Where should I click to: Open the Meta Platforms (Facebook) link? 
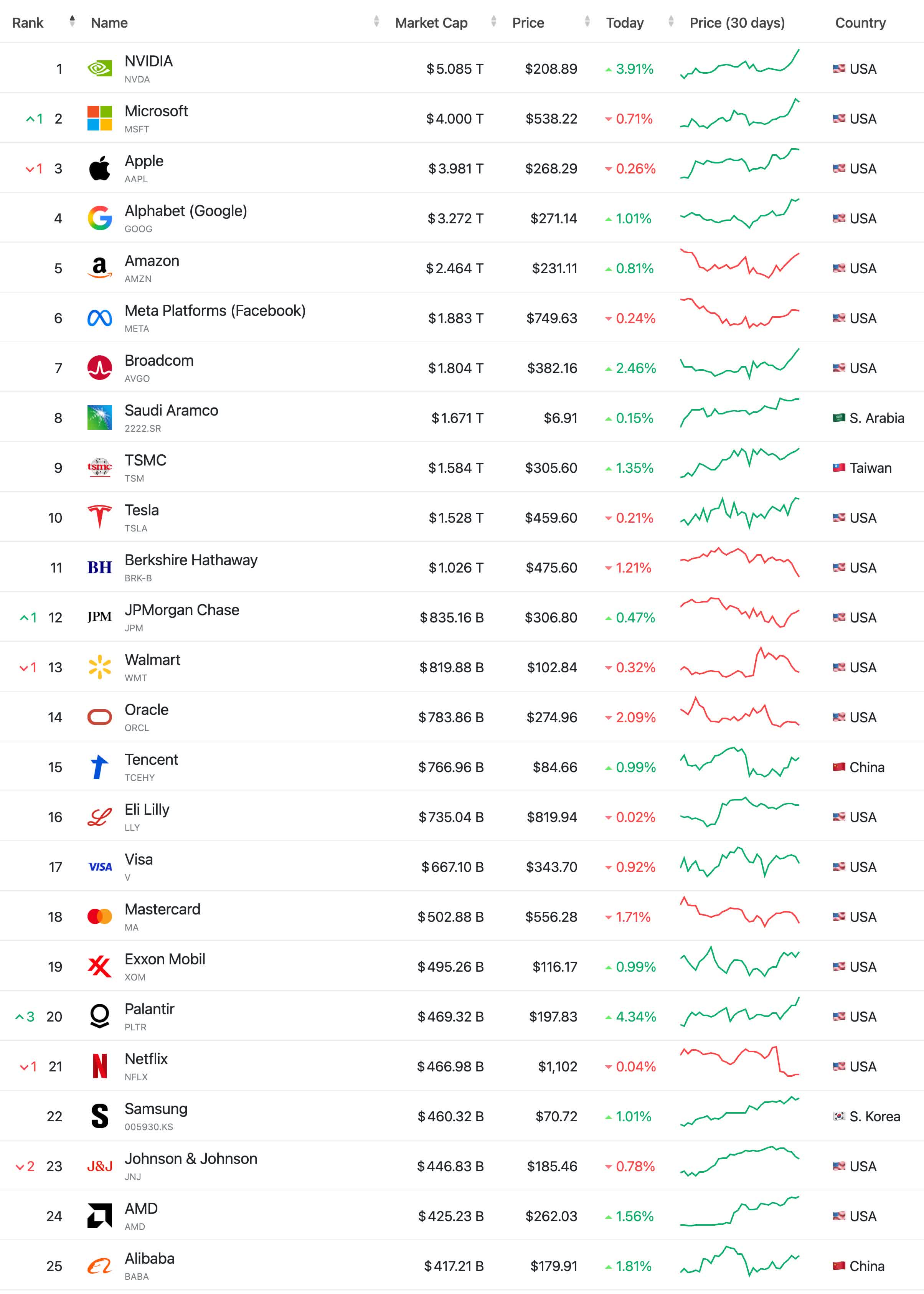[x=214, y=311]
